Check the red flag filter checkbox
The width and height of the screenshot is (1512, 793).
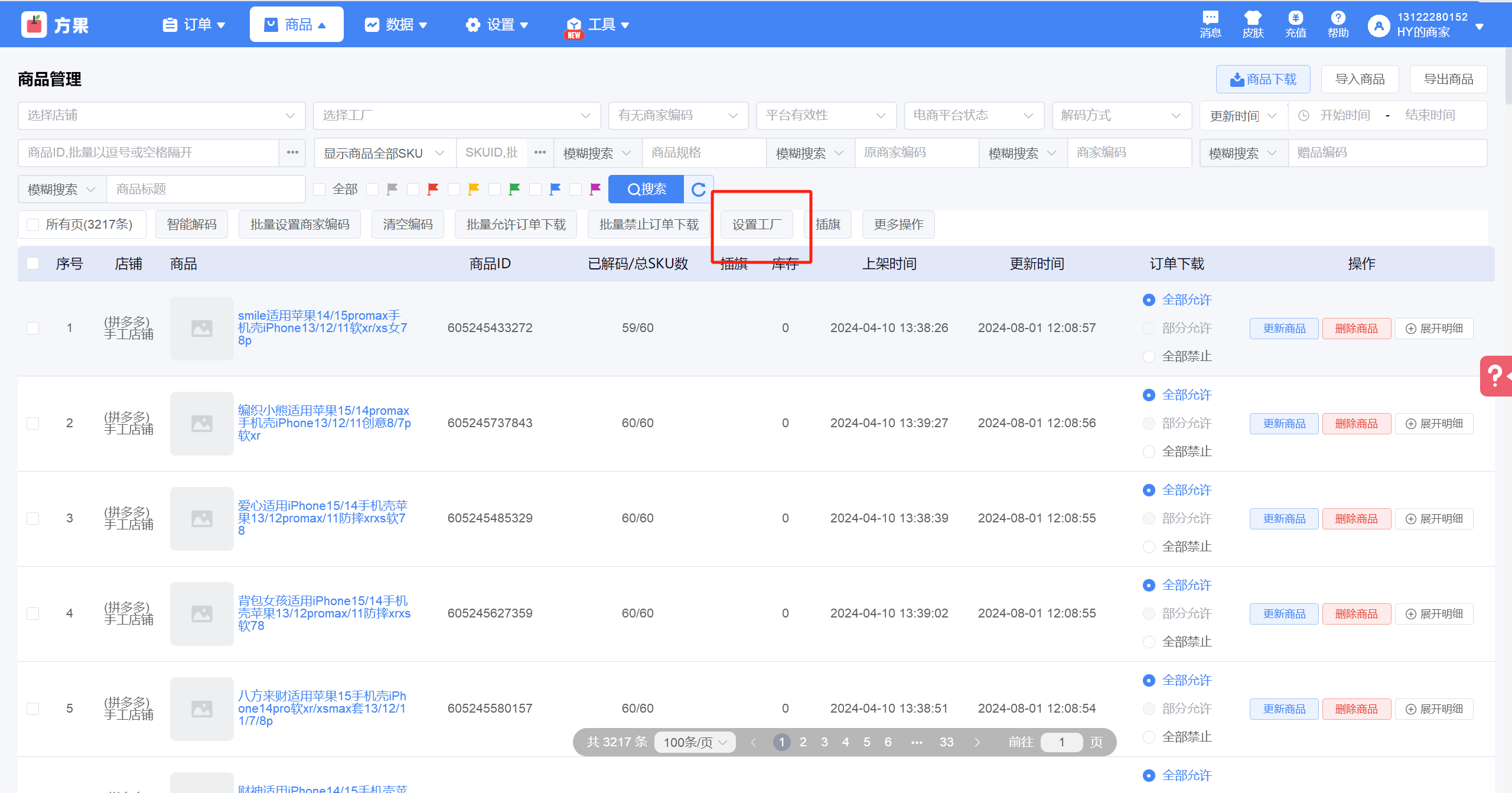coord(413,189)
